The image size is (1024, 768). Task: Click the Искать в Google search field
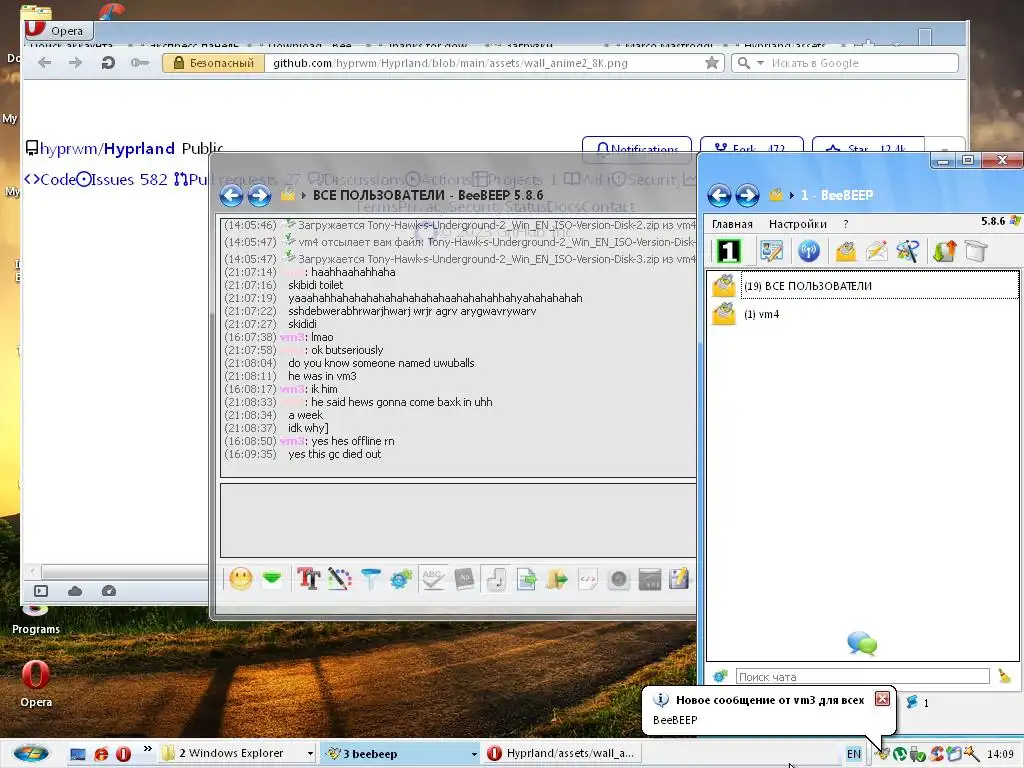pyautogui.click(x=862, y=63)
